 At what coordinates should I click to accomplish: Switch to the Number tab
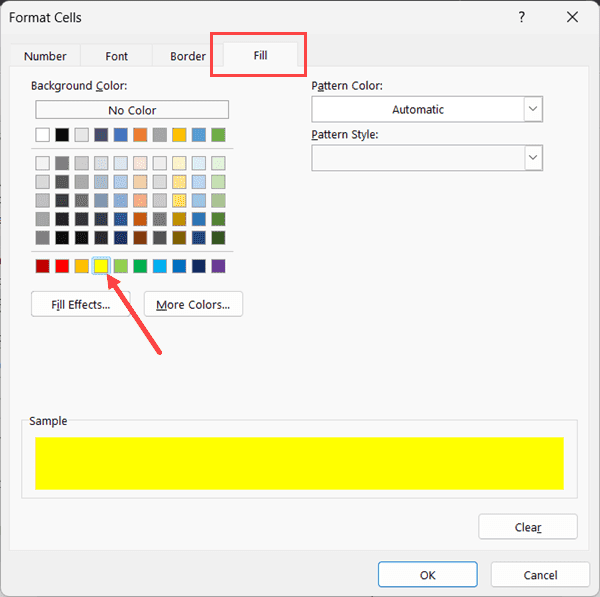coord(45,57)
